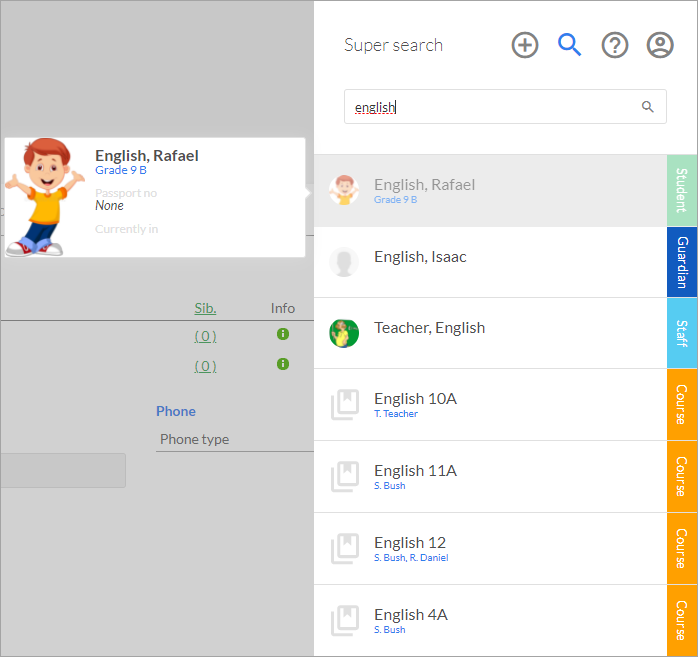Click the second ( 0 ) sibling link

tap(205, 366)
